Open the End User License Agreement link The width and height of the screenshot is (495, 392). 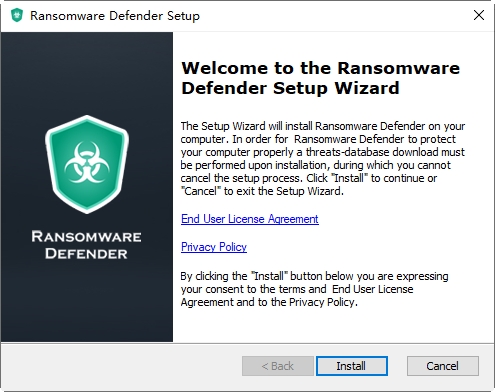click(x=250, y=219)
